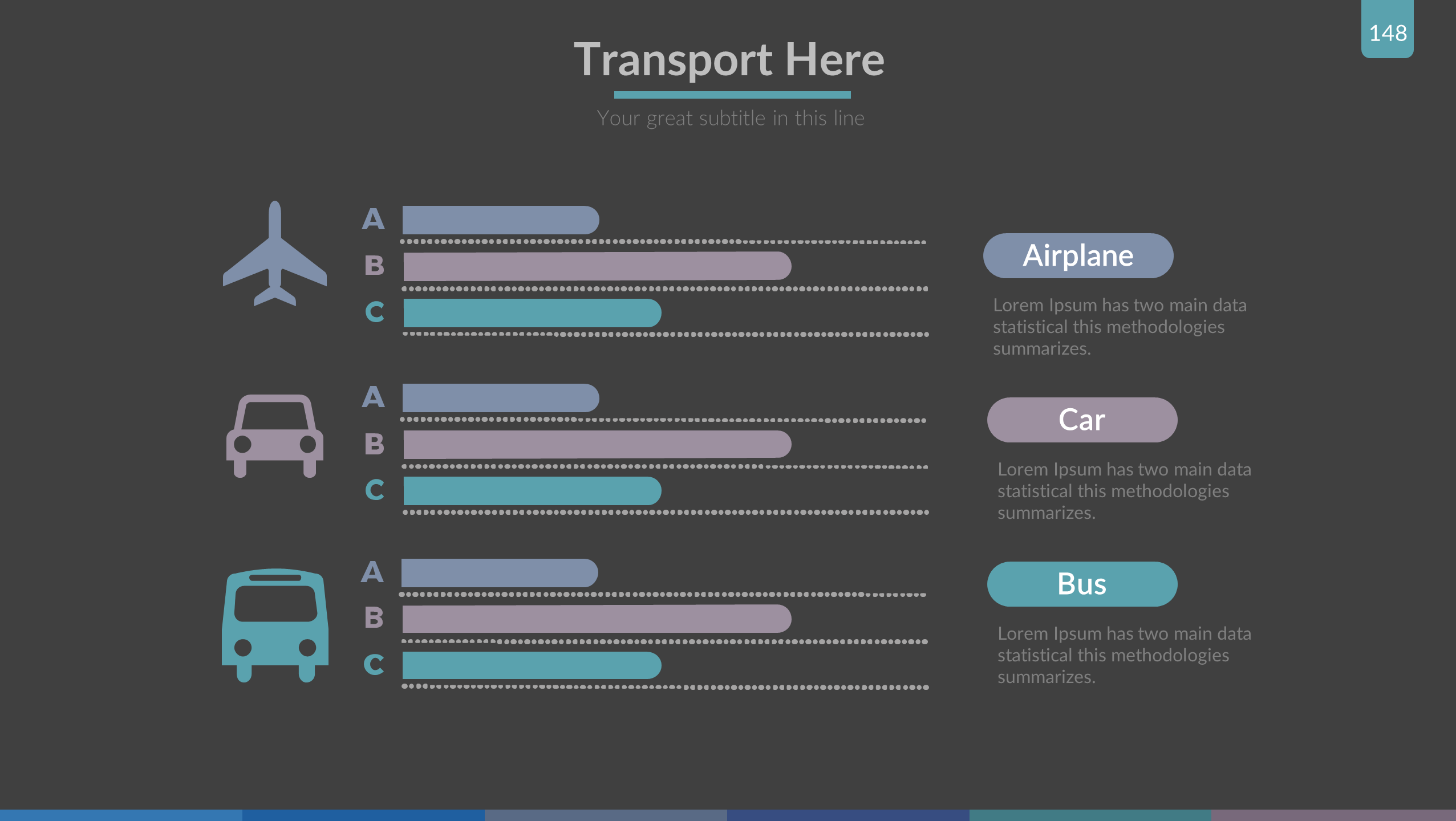Viewport: 1456px width, 821px height.
Task: Click the Transport Here title
Action: click(x=729, y=59)
